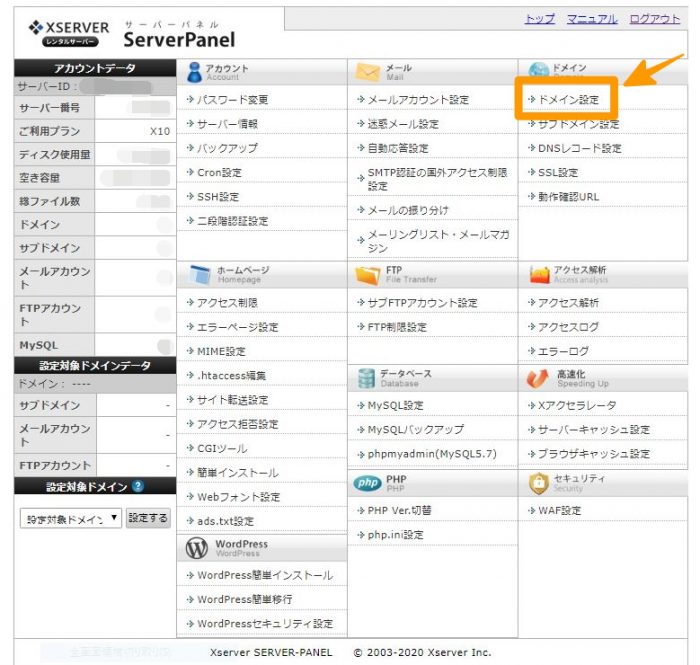Image resolution: width=700 pixels, height=665 pixels.
Task: Open アクセス拒否設定
Action: click(238, 424)
